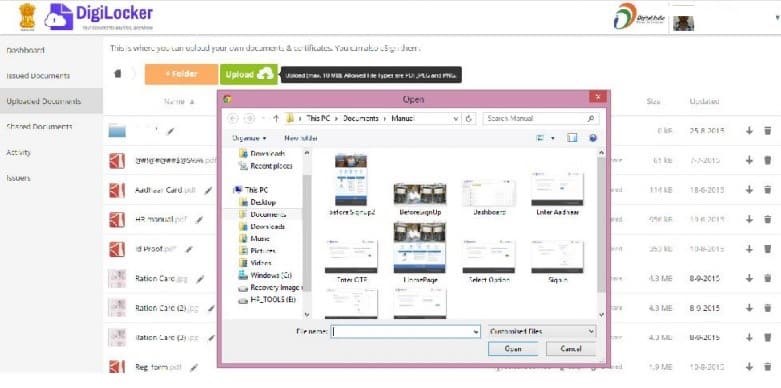Click the DigiLocker logo
Image resolution: width=781 pixels, height=388 pixels.
99,16
